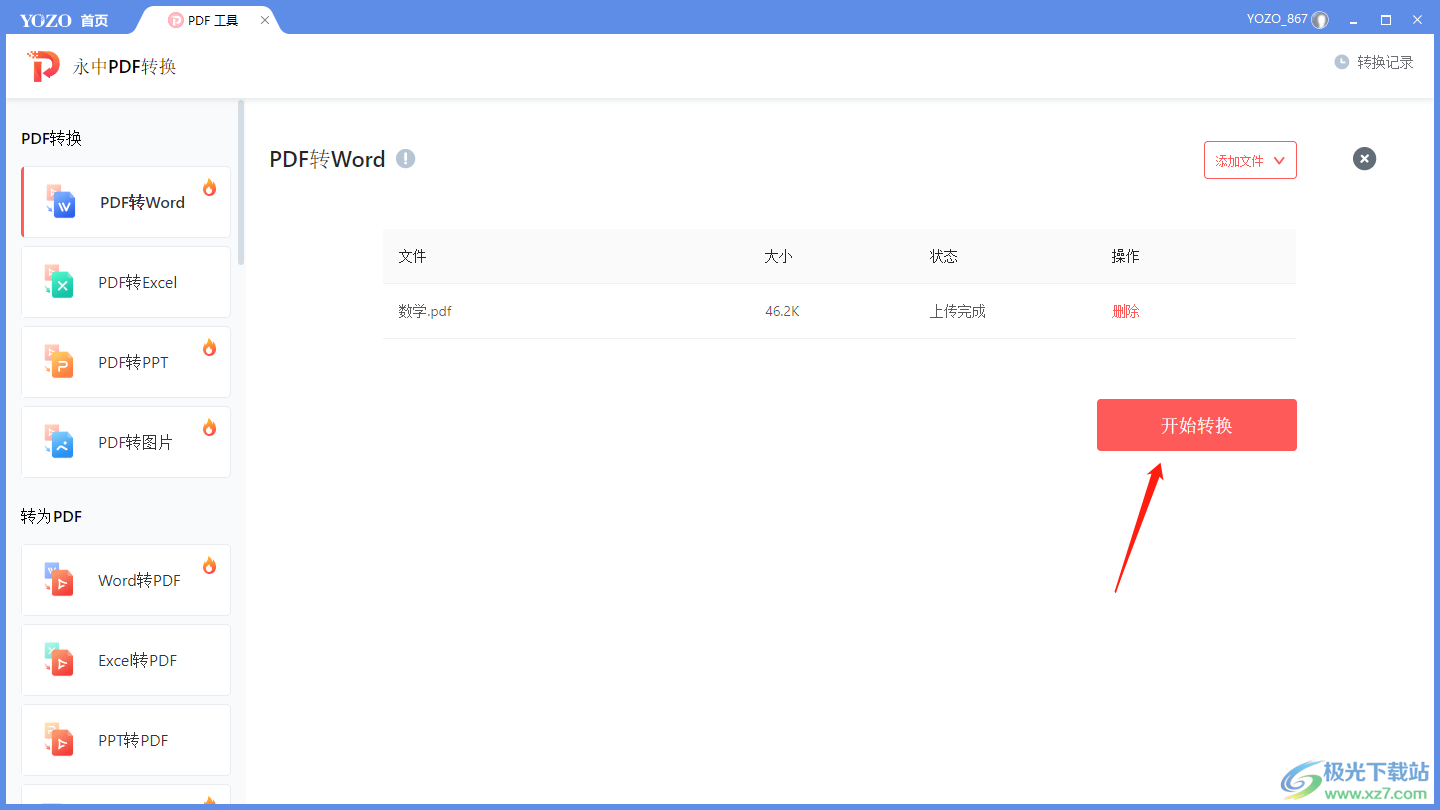The image size is (1440, 810).
Task: Click the info icon beside PDF转Word title
Action: tap(405, 158)
